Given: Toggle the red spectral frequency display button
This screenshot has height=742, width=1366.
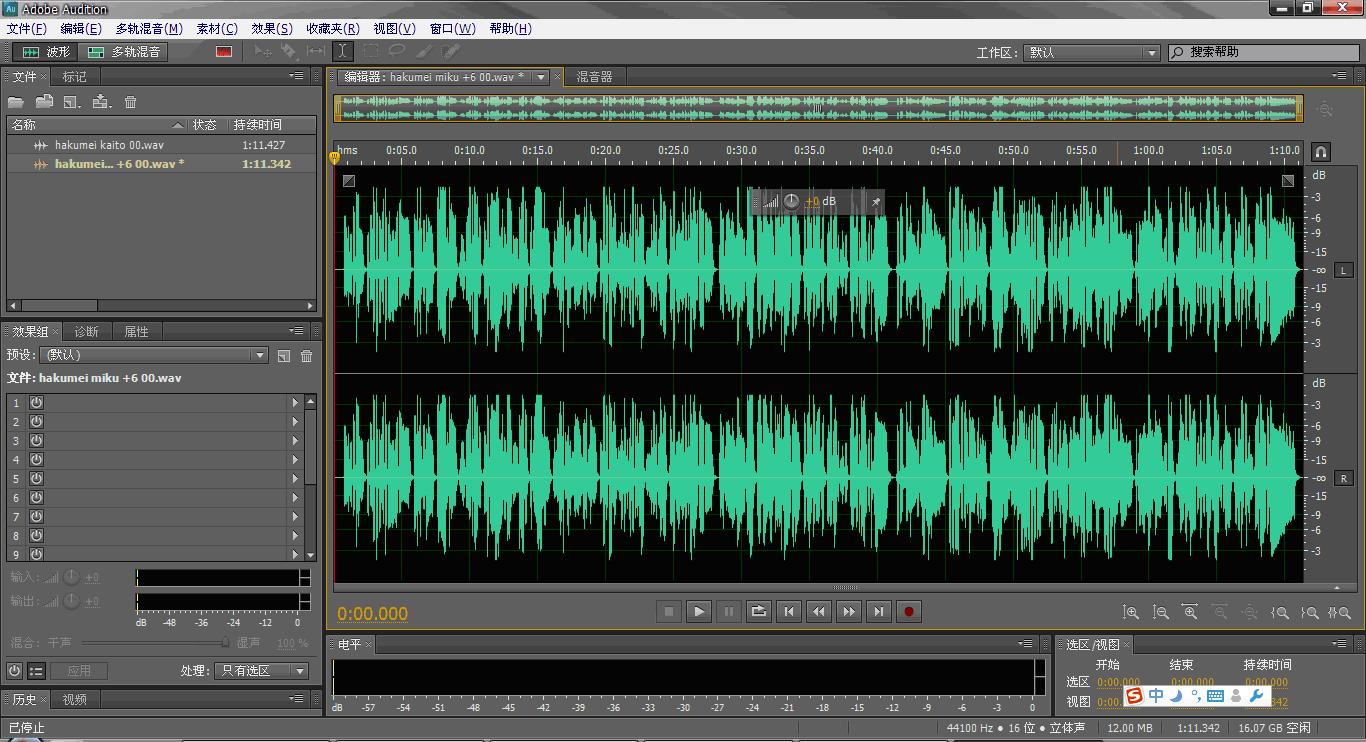Looking at the screenshot, I should click(224, 52).
